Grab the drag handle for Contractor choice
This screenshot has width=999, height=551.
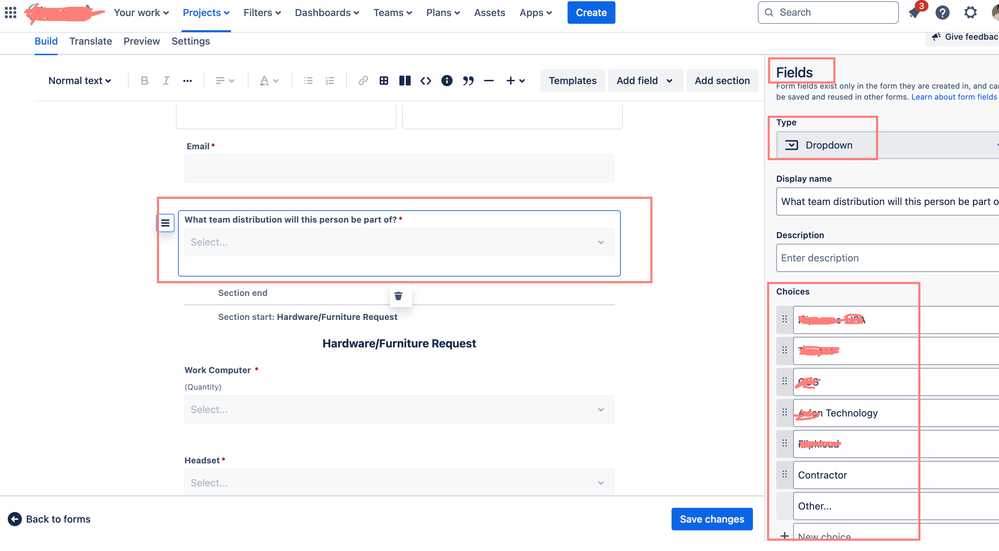[x=784, y=475]
